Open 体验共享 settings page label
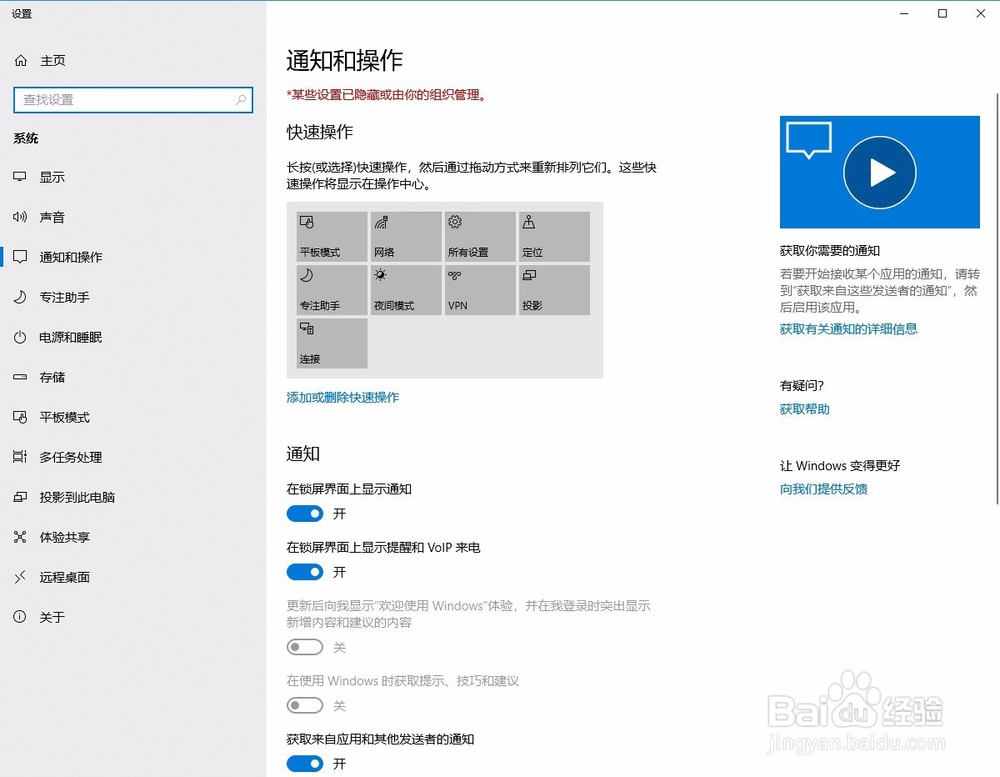The width and height of the screenshot is (1000, 777). click(64, 538)
